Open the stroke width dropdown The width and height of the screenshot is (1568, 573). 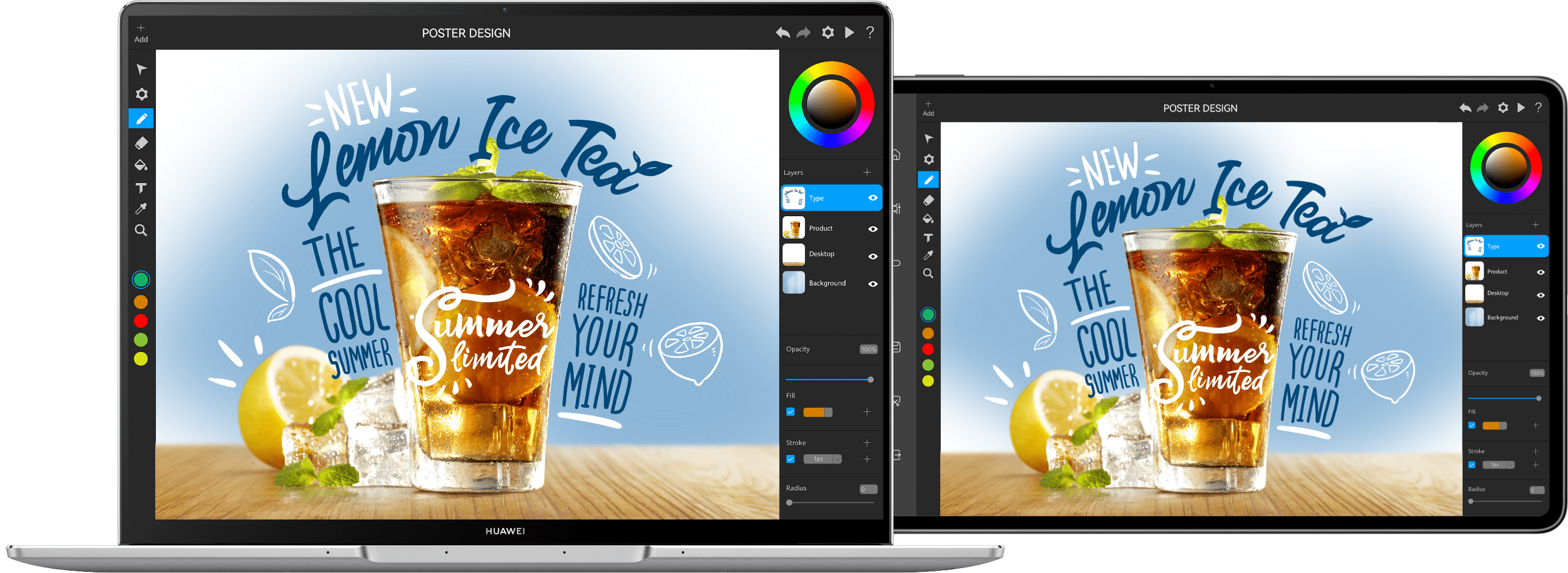coord(836,459)
